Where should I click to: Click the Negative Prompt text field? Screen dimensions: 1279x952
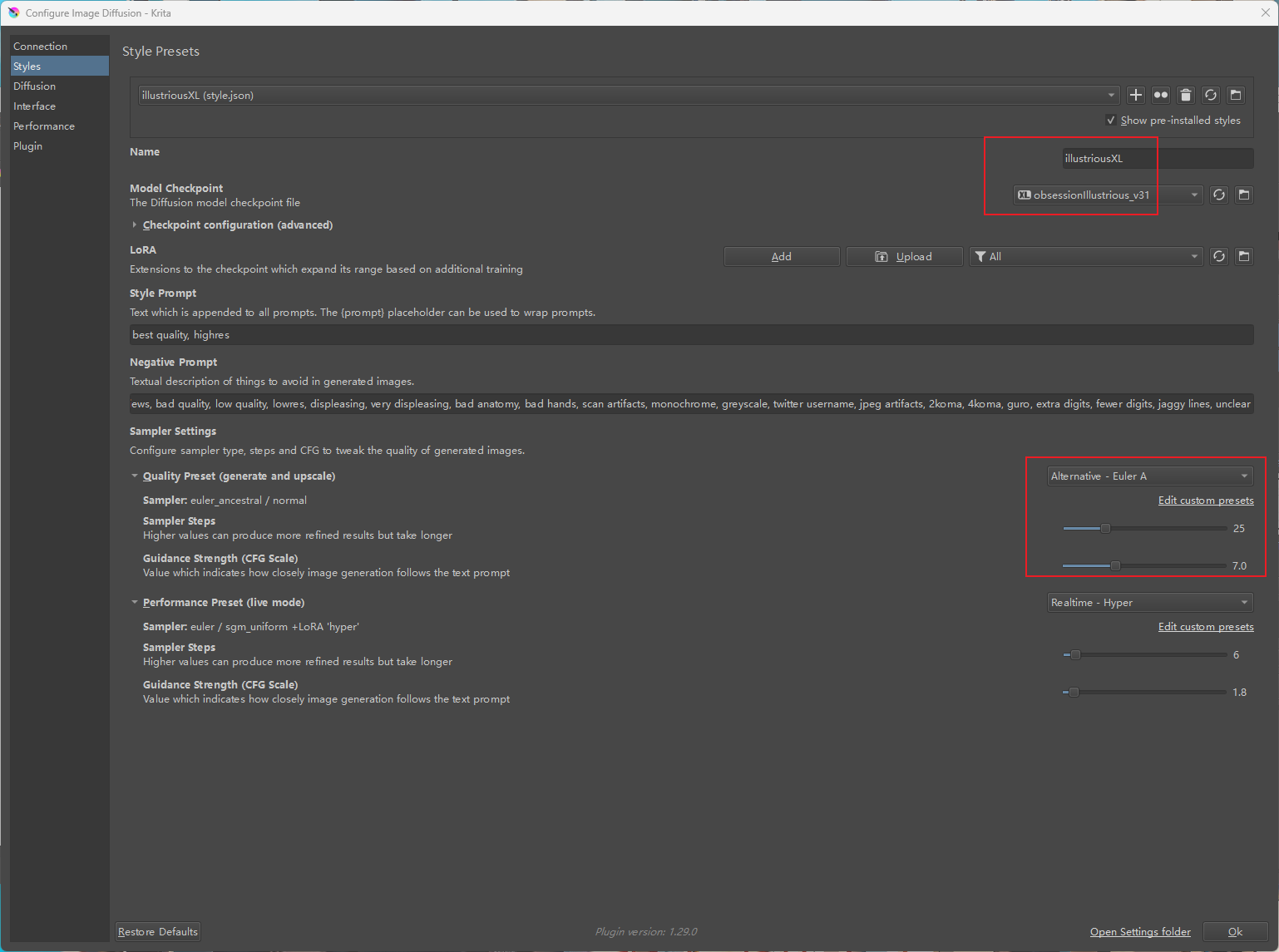[x=692, y=403]
